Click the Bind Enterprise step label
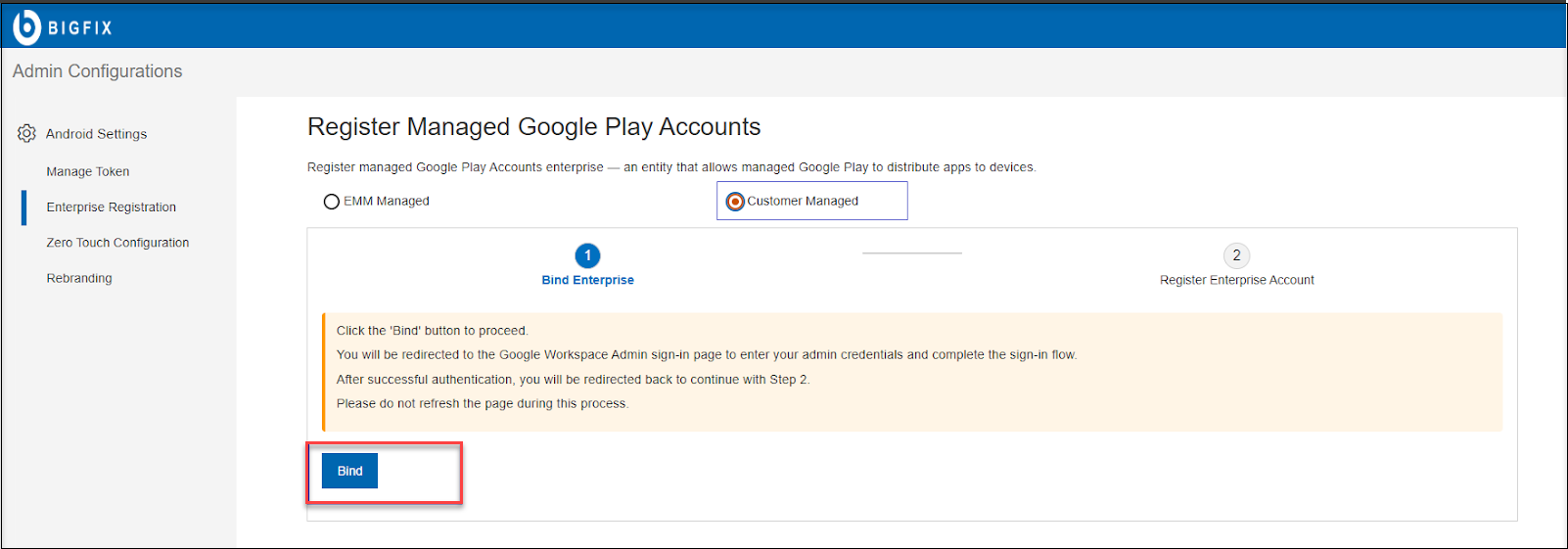Viewport: 1568px width, 549px height. (587, 280)
